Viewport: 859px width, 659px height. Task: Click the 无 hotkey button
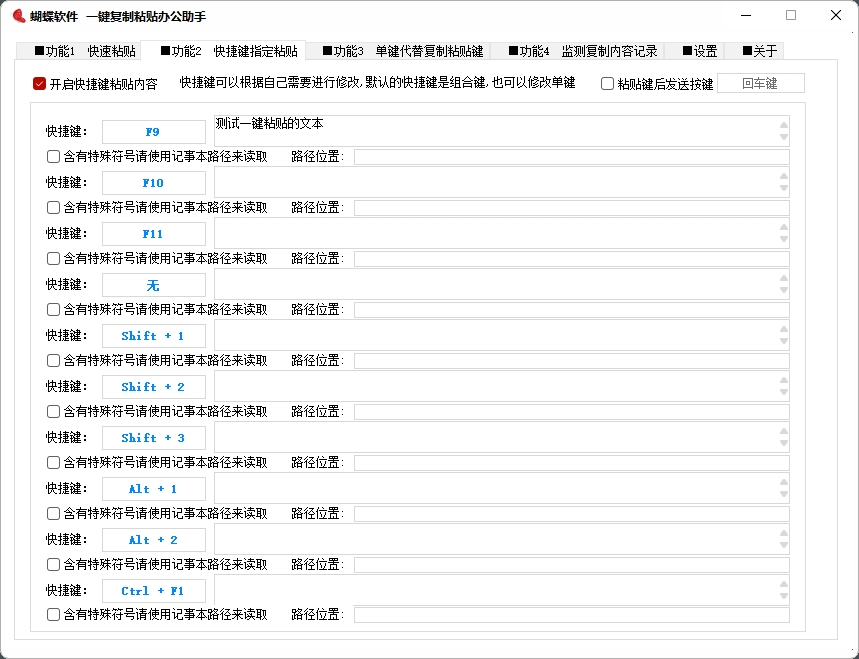(153, 284)
